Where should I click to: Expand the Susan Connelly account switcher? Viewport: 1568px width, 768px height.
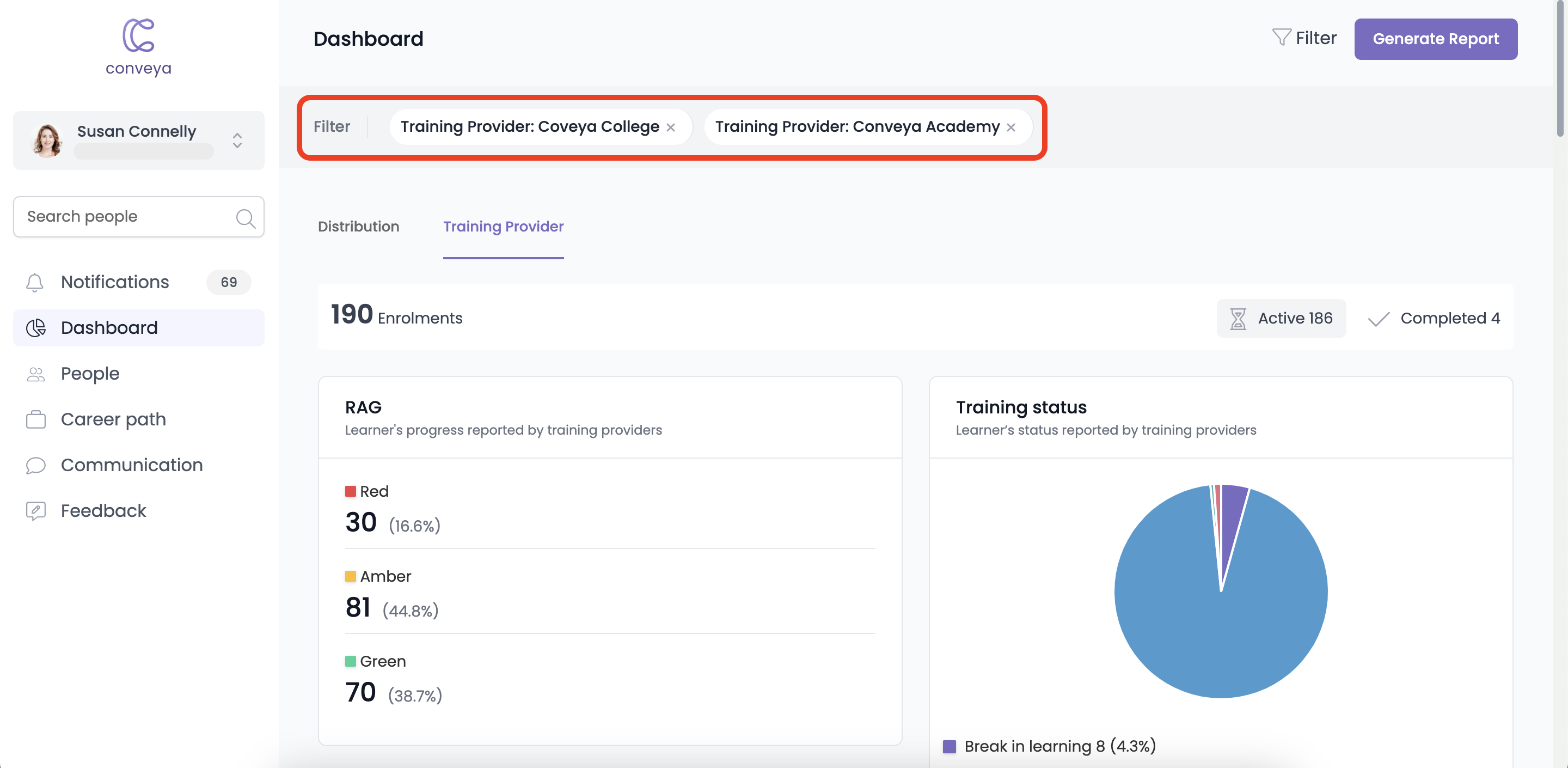pyautogui.click(x=237, y=140)
